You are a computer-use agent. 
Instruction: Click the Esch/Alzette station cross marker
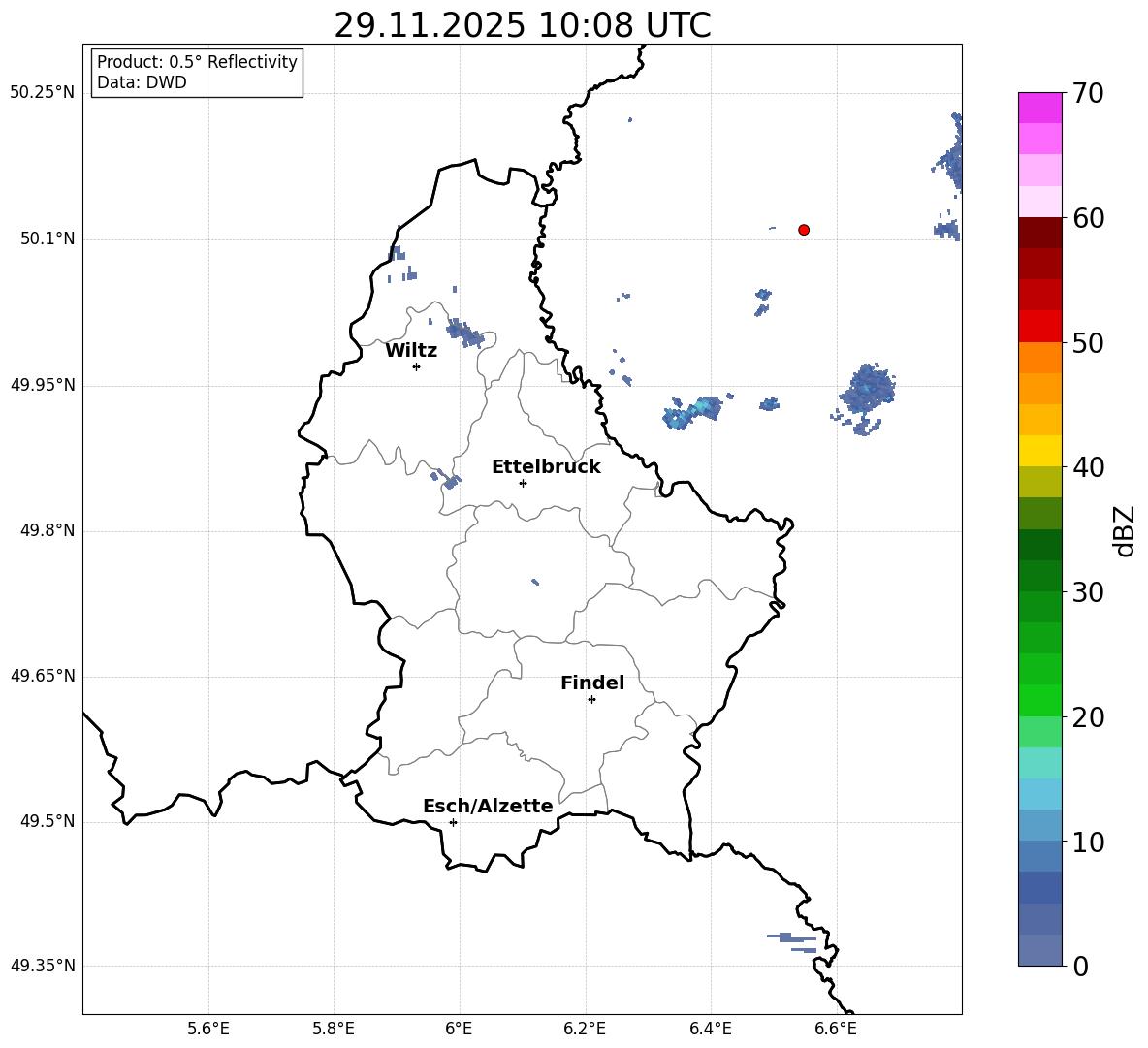pos(453,822)
